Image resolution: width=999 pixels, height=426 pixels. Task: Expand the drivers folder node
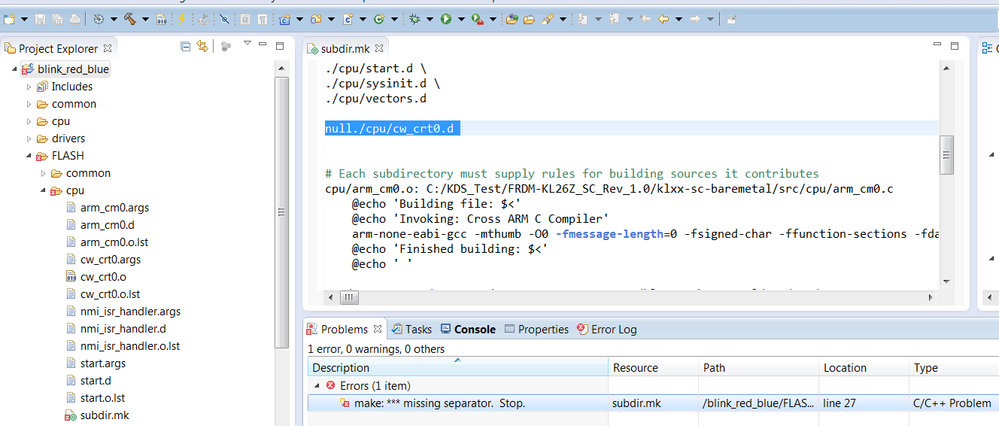pyautogui.click(x=29, y=139)
